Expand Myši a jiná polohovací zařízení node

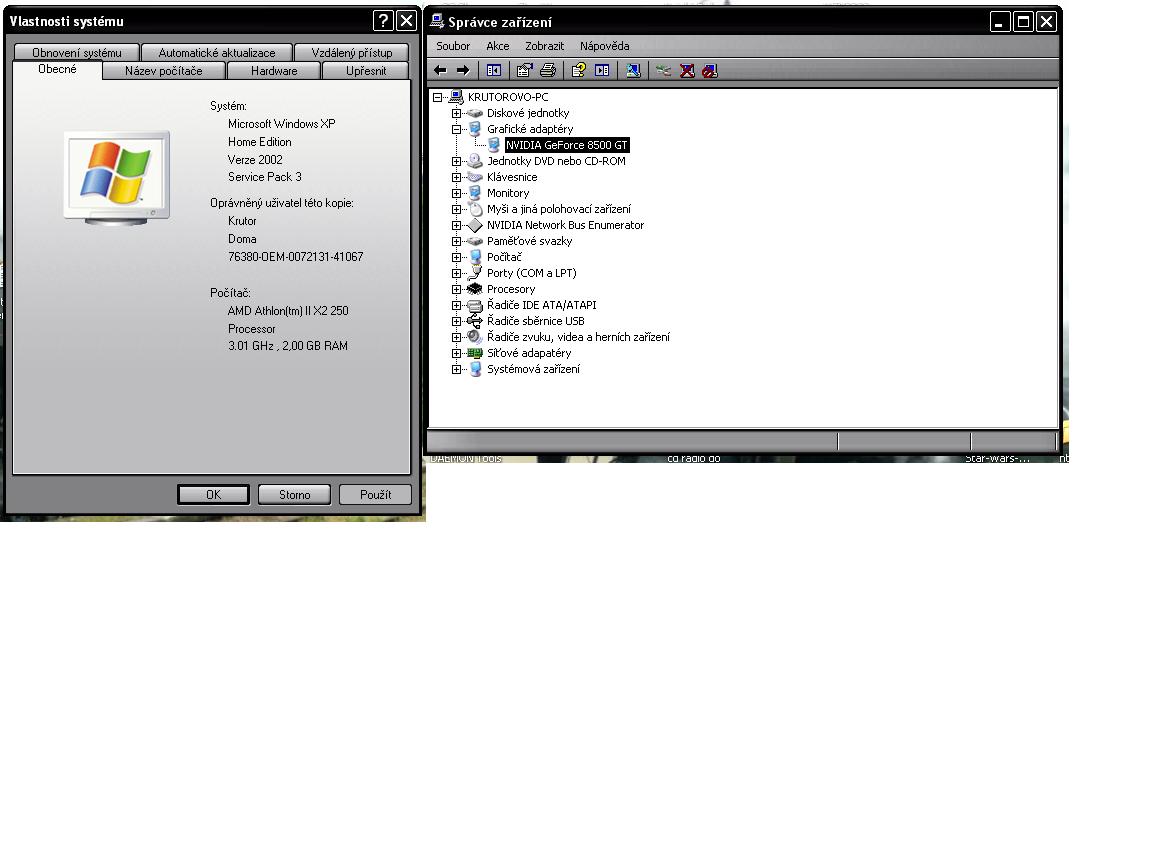point(456,209)
